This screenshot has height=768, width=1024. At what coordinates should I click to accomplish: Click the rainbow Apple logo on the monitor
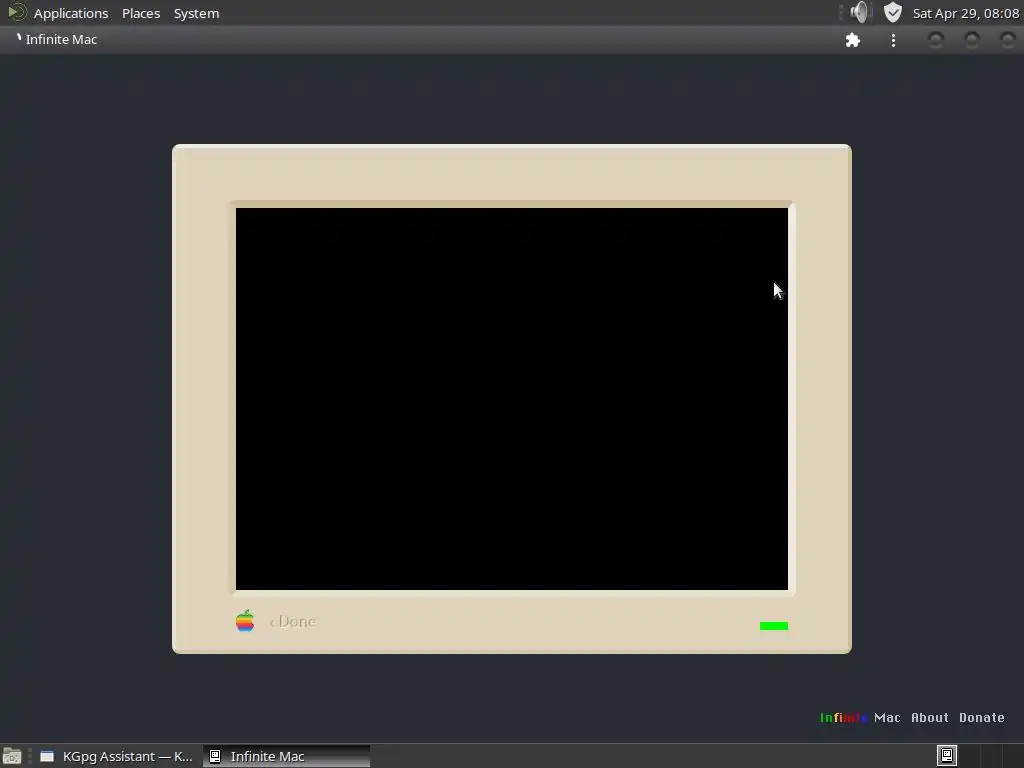(x=245, y=621)
